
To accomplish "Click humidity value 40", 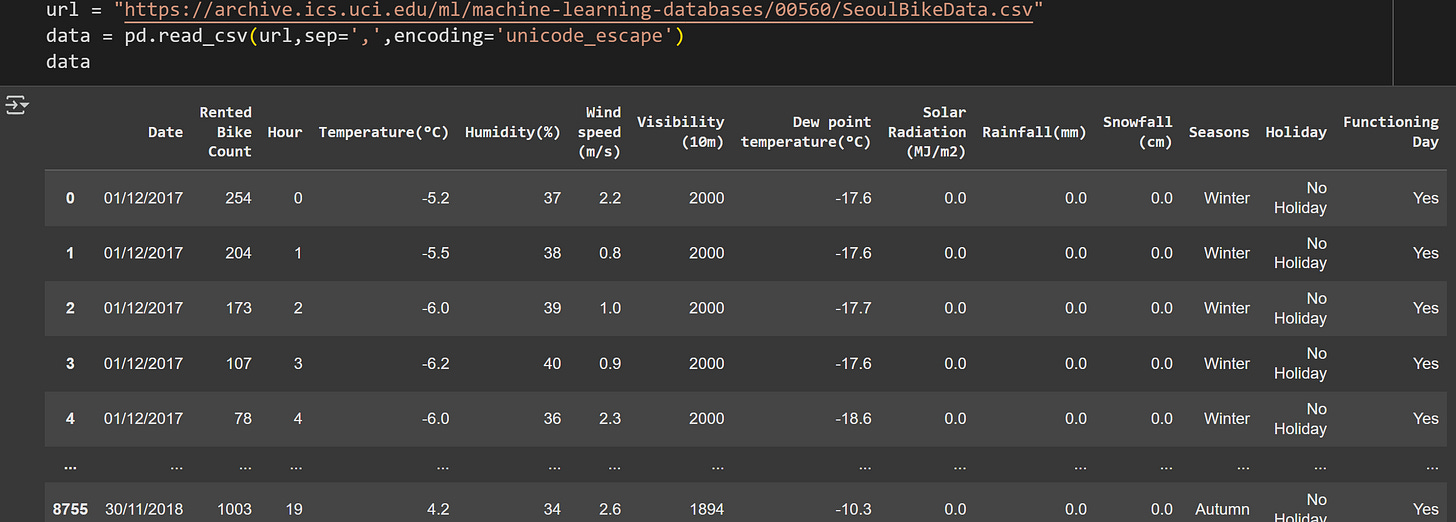I will [552, 363].
